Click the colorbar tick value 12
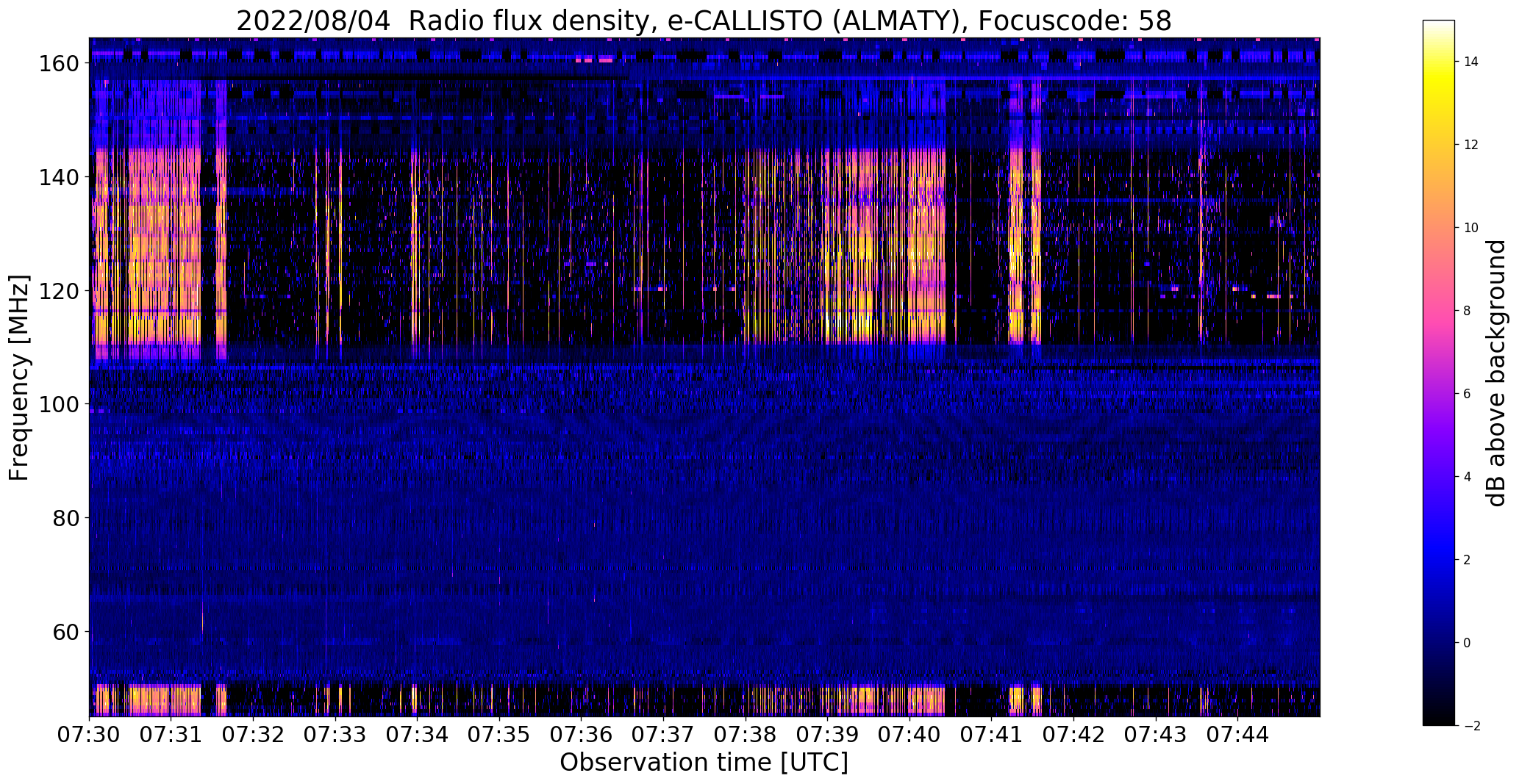 coord(1471,145)
